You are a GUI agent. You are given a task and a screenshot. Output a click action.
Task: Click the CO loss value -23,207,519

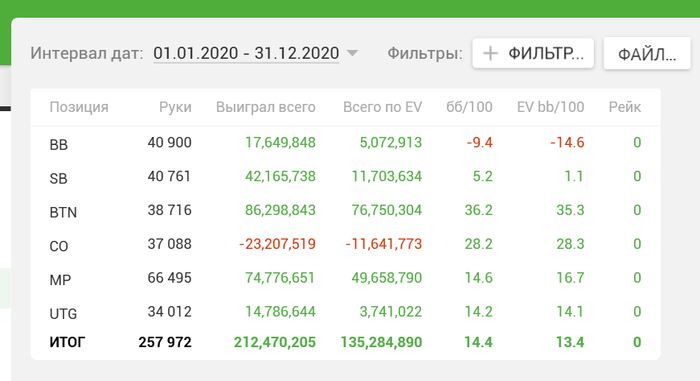(277, 244)
